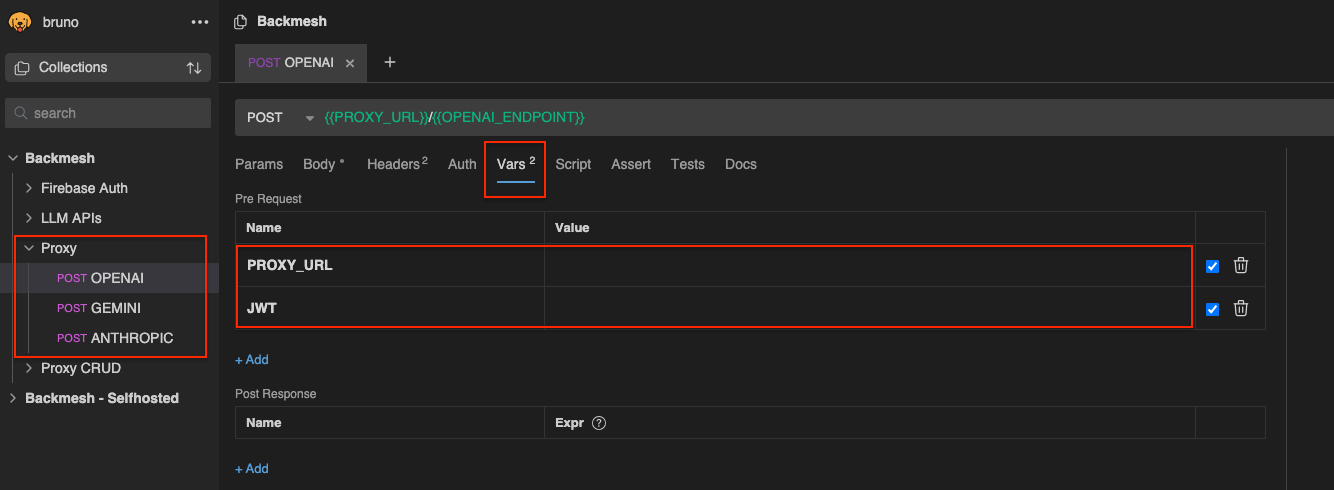Collapse the Proxy folder
The image size is (1334, 490).
coord(30,248)
